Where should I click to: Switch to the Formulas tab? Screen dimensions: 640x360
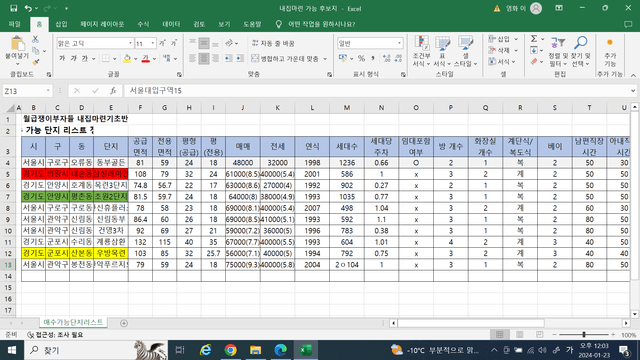[x=143, y=24]
